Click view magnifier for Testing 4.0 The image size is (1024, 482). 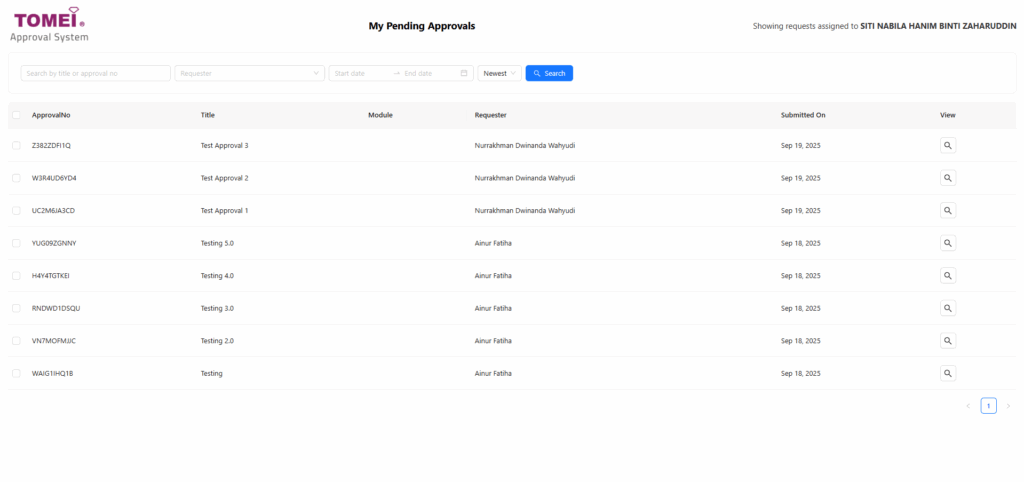pos(948,275)
